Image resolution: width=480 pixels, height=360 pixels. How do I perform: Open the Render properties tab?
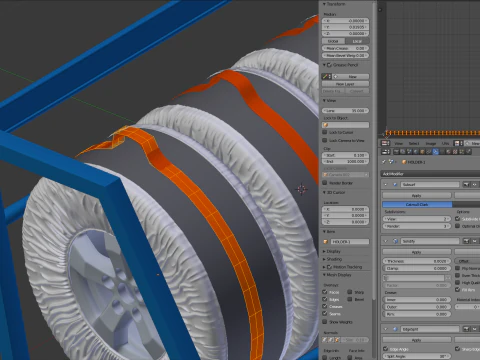pyautogui.click(x=396, y=151)
